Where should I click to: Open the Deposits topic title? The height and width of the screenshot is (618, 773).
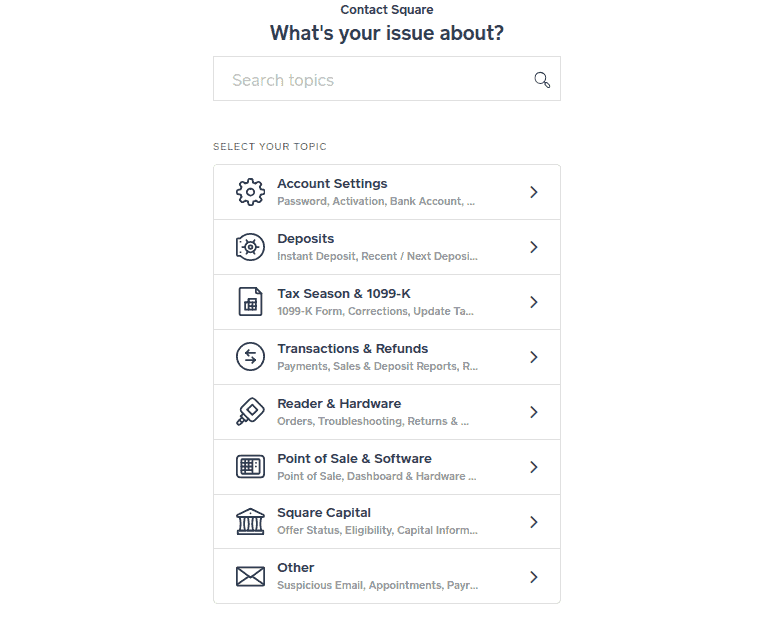(306, 239)
